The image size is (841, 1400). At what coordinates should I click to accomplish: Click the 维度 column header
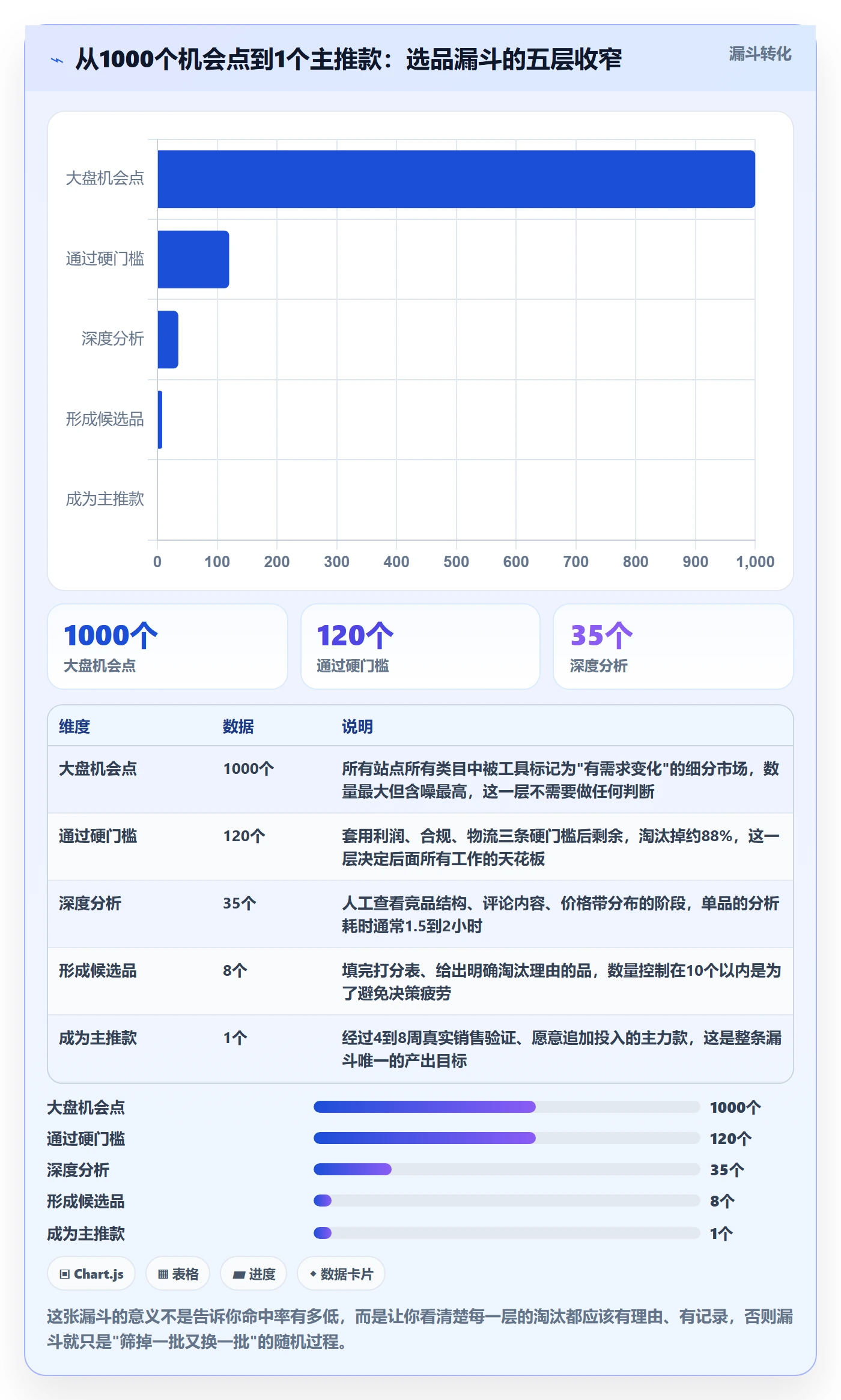[74, 726]
